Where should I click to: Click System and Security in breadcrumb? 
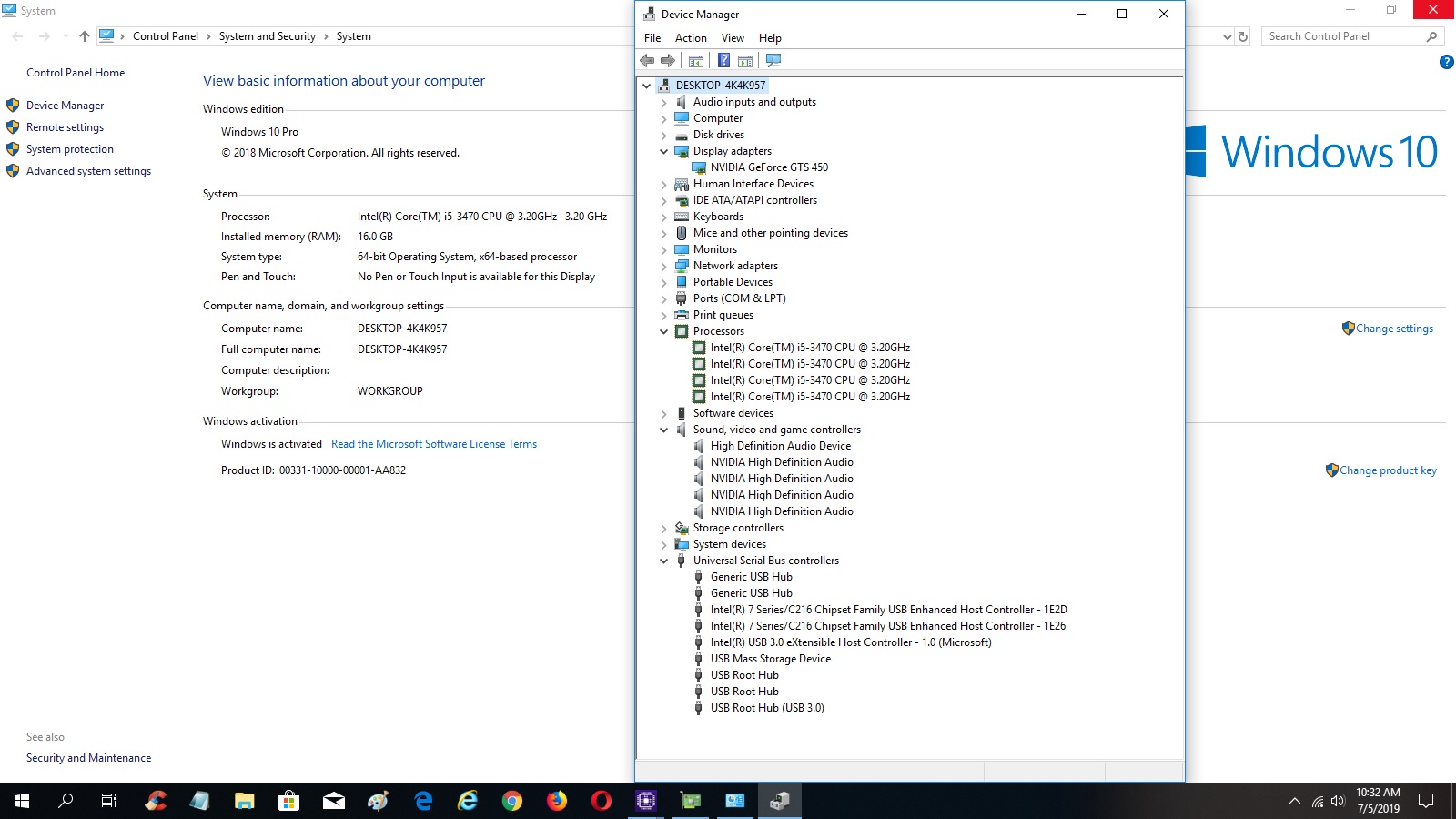point(267,36)
